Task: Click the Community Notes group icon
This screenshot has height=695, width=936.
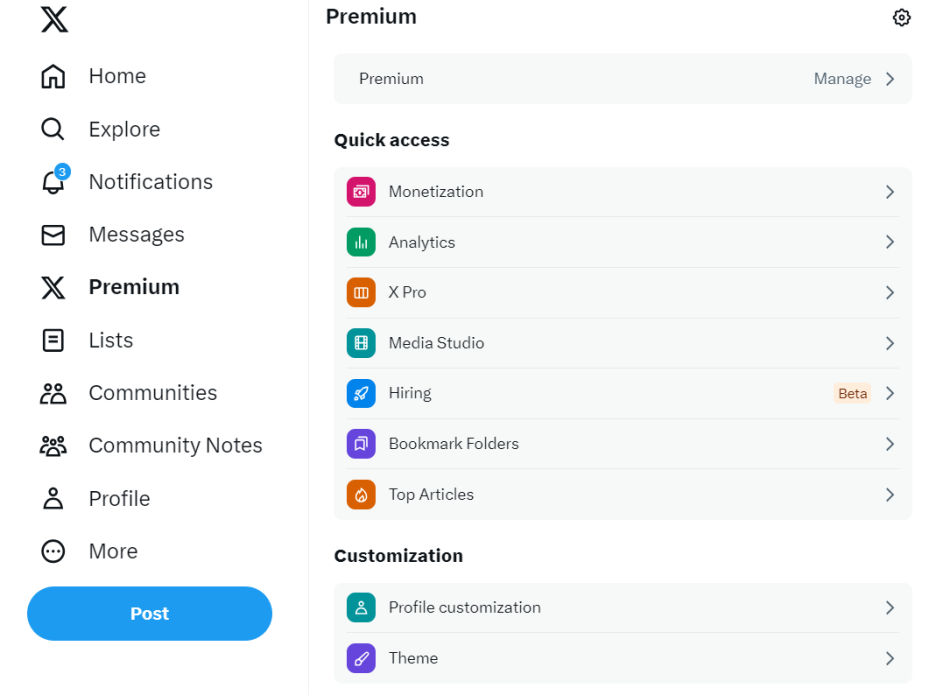Action: [x=53, y=446]
